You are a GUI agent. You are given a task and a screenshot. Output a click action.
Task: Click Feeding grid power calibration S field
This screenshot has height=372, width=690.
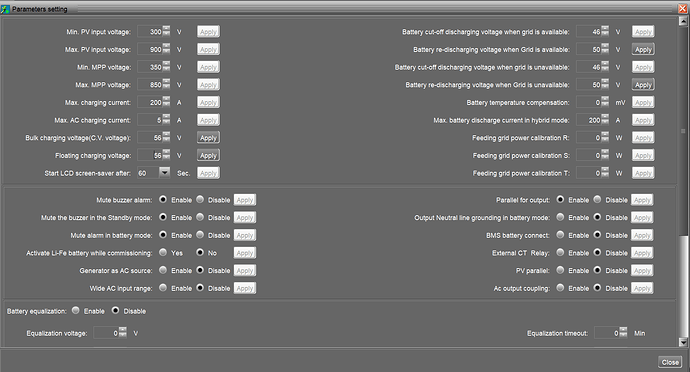point(589,155)
